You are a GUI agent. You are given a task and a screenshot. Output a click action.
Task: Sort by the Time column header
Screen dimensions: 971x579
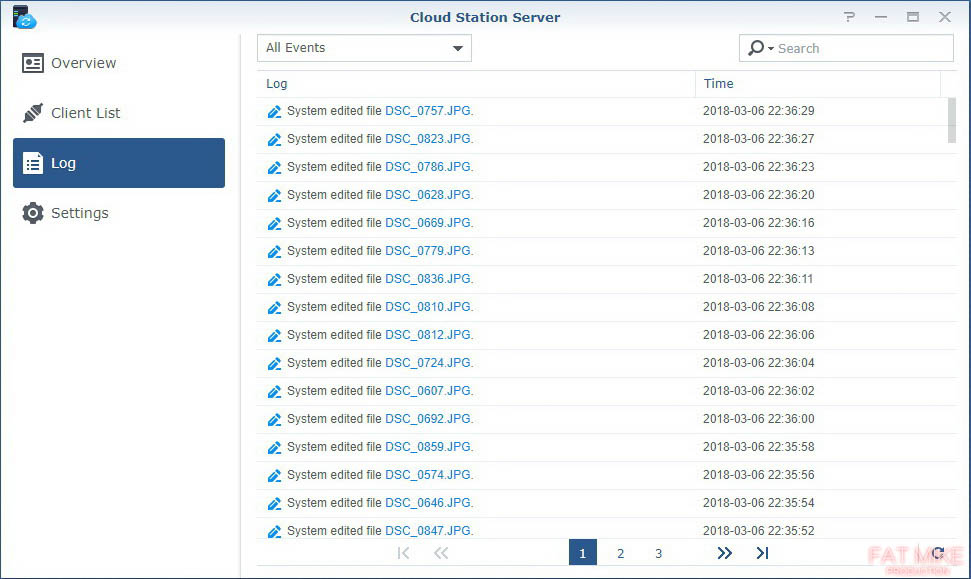click(817, 84)
